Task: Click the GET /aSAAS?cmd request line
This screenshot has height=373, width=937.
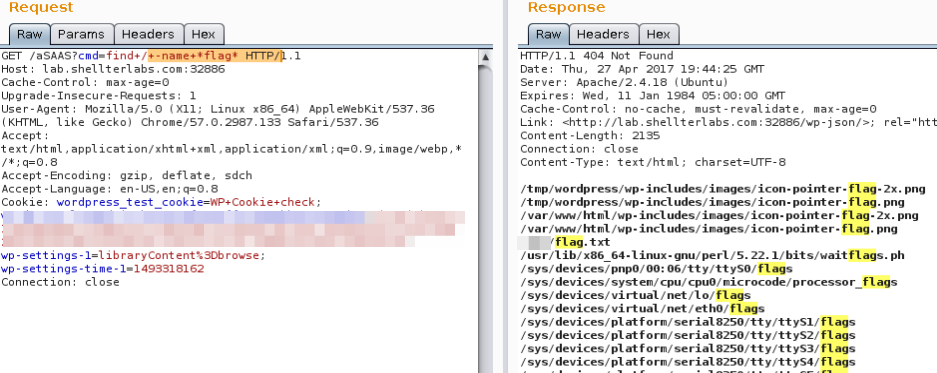Action: (151, 56)
